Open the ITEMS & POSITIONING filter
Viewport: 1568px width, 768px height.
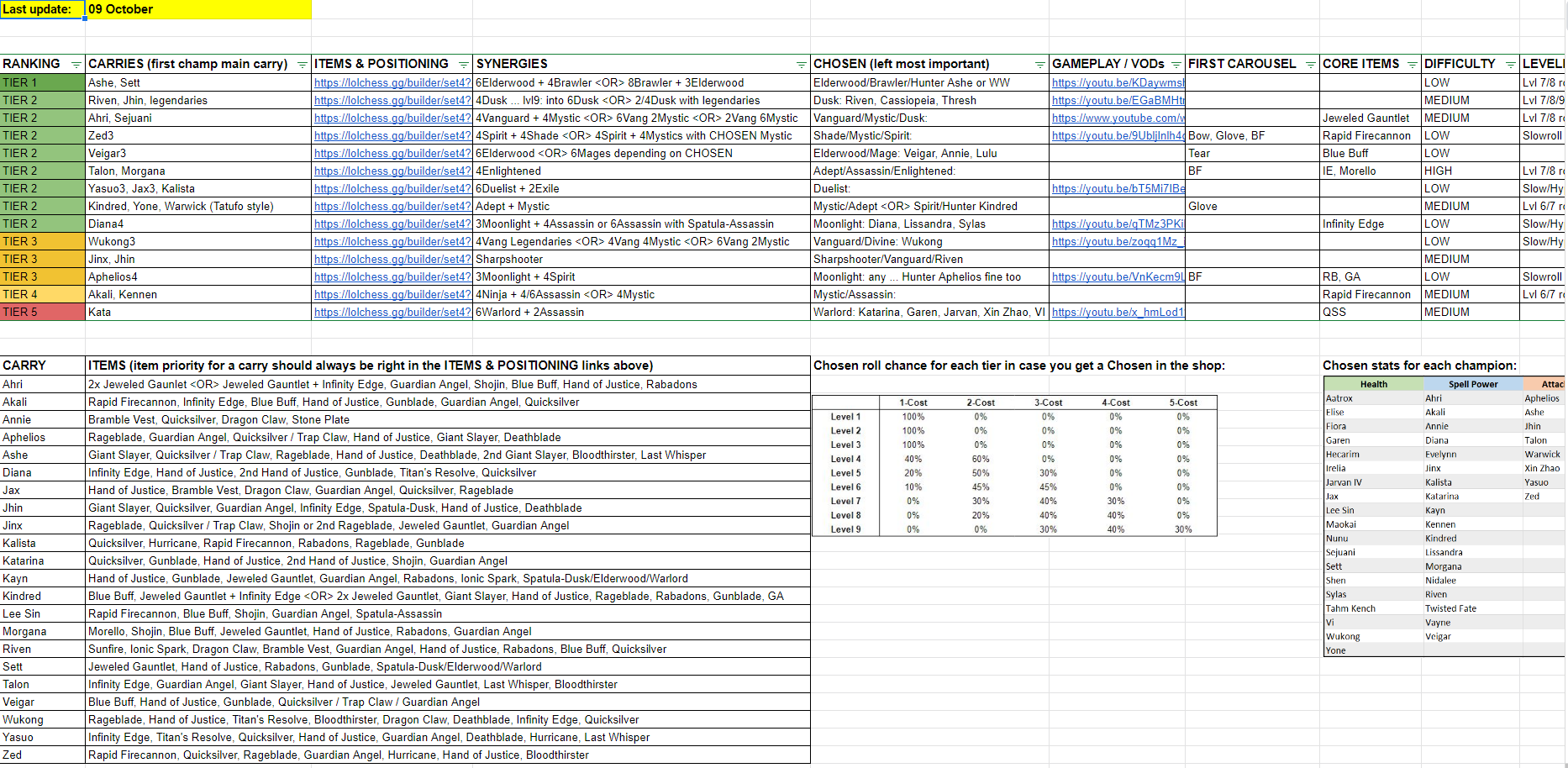[x=464, y=65]
